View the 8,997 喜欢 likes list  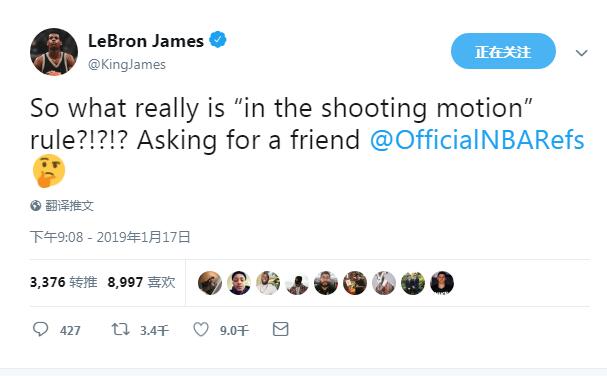pos(141,282)
